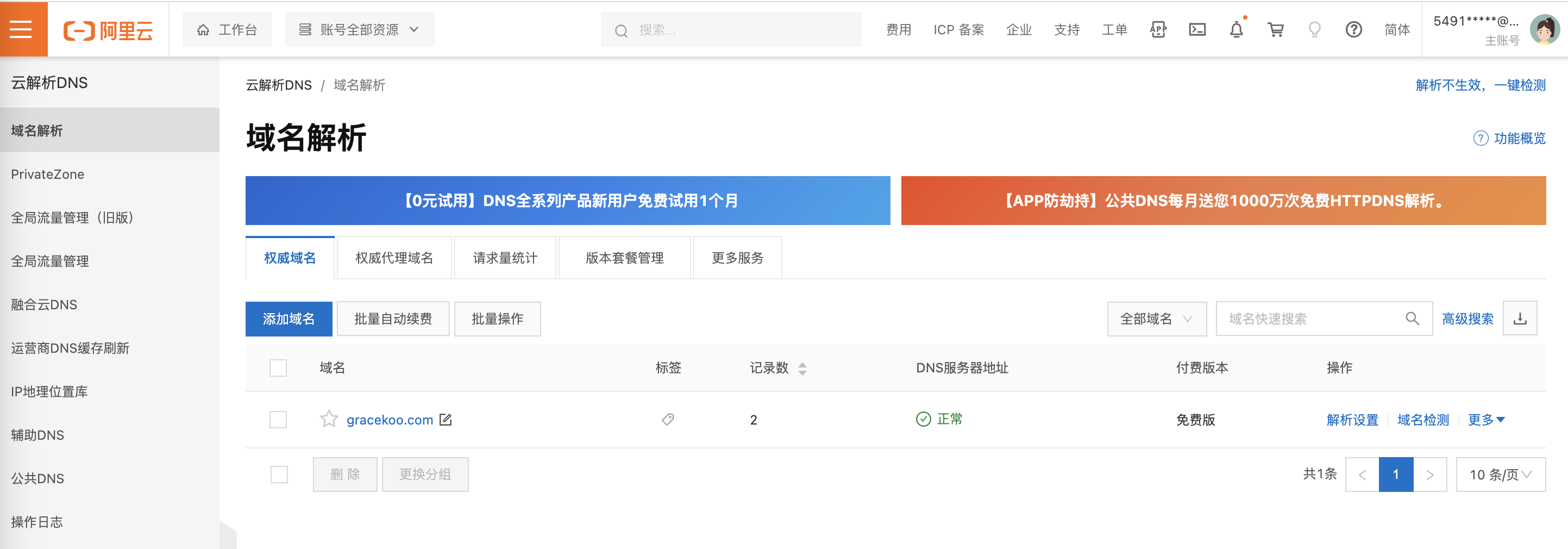The image size is (1568, 549).
Task: Click the export download icon near 高级搜索
Action: 1520,318
